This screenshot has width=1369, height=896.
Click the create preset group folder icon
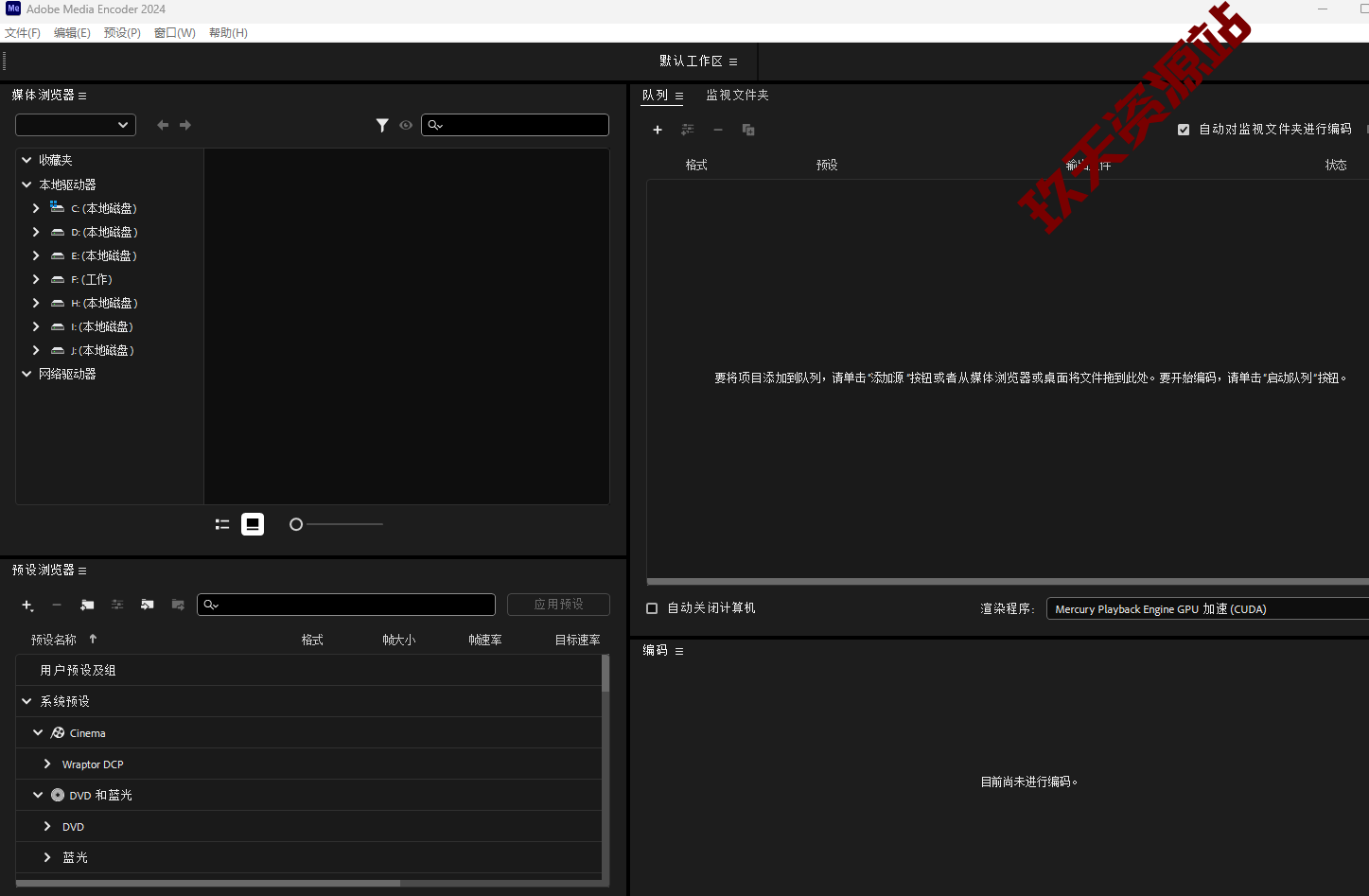point(87,605)
